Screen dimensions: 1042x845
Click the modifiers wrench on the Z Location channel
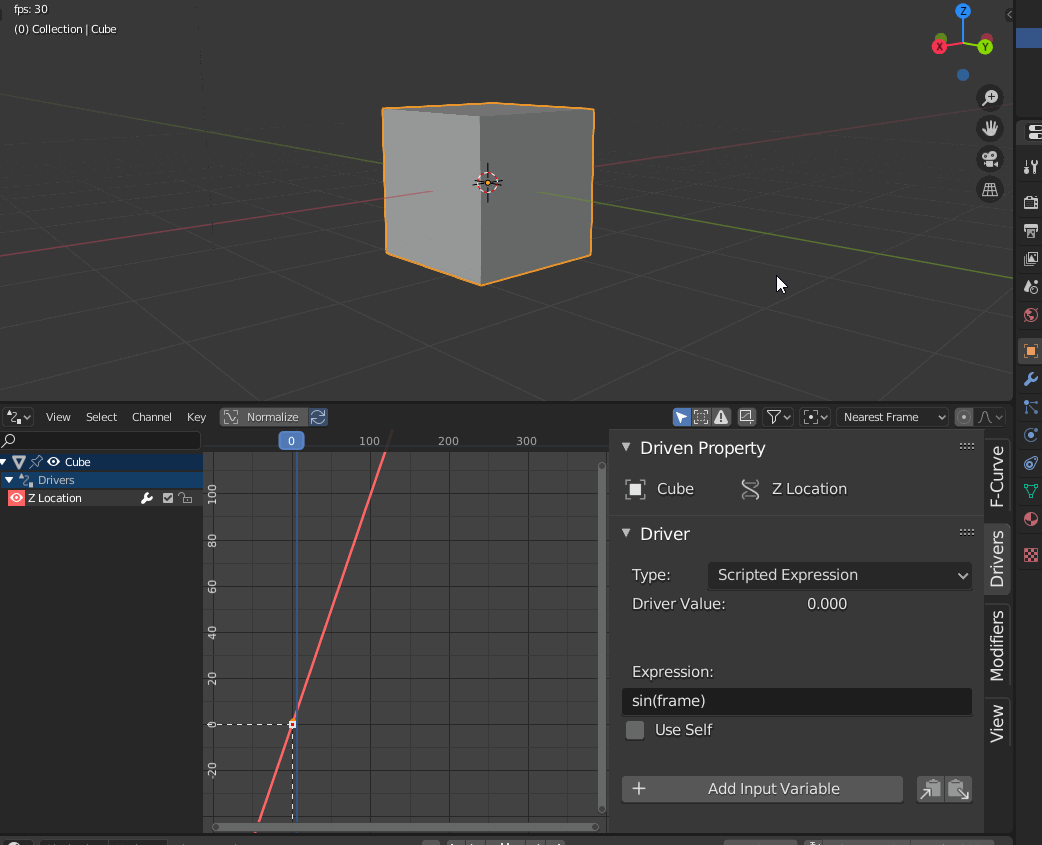point(148,498)
